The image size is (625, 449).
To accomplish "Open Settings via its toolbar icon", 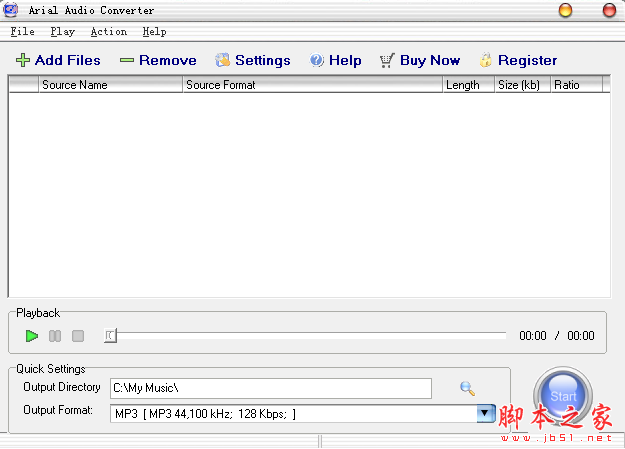I will coord(223,60).
